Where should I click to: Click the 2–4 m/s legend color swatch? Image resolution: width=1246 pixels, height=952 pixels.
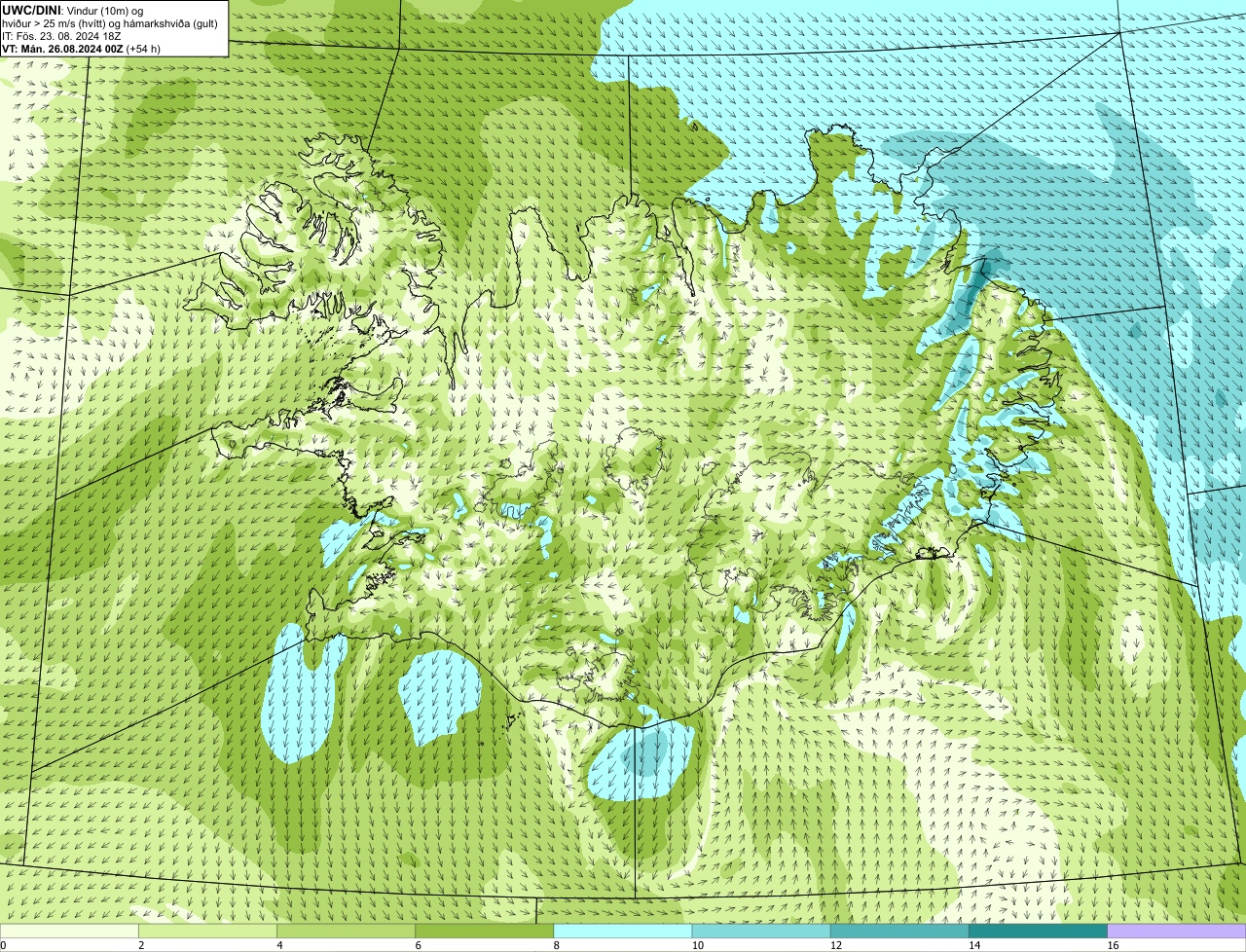[x=207, y=931]
